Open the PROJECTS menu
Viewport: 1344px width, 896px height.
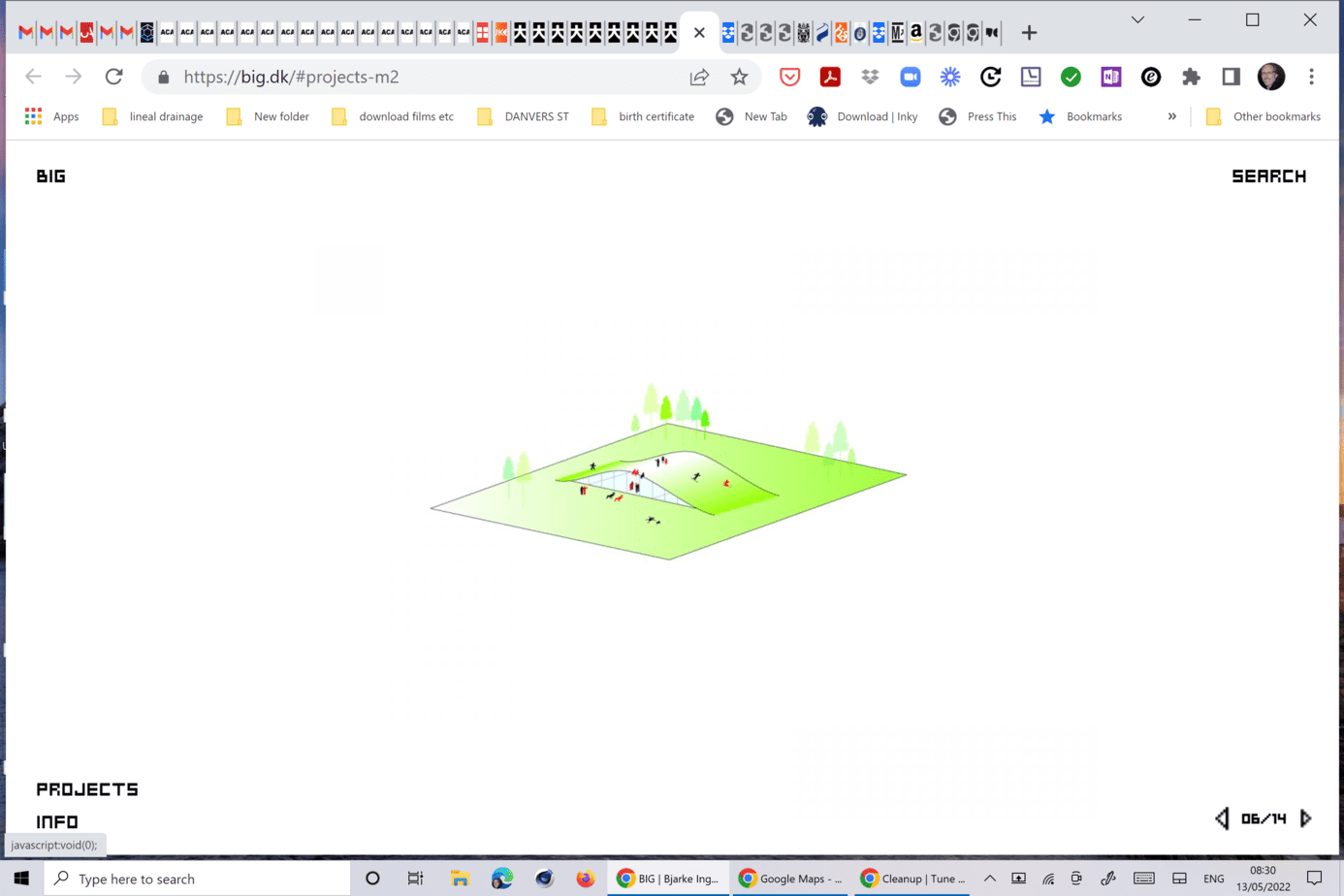[x=87, y=789]
